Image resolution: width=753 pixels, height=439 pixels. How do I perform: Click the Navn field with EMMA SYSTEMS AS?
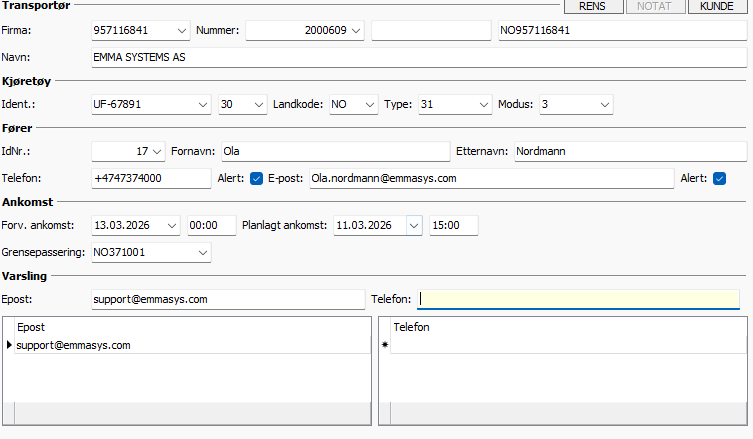tap(418, 58)
